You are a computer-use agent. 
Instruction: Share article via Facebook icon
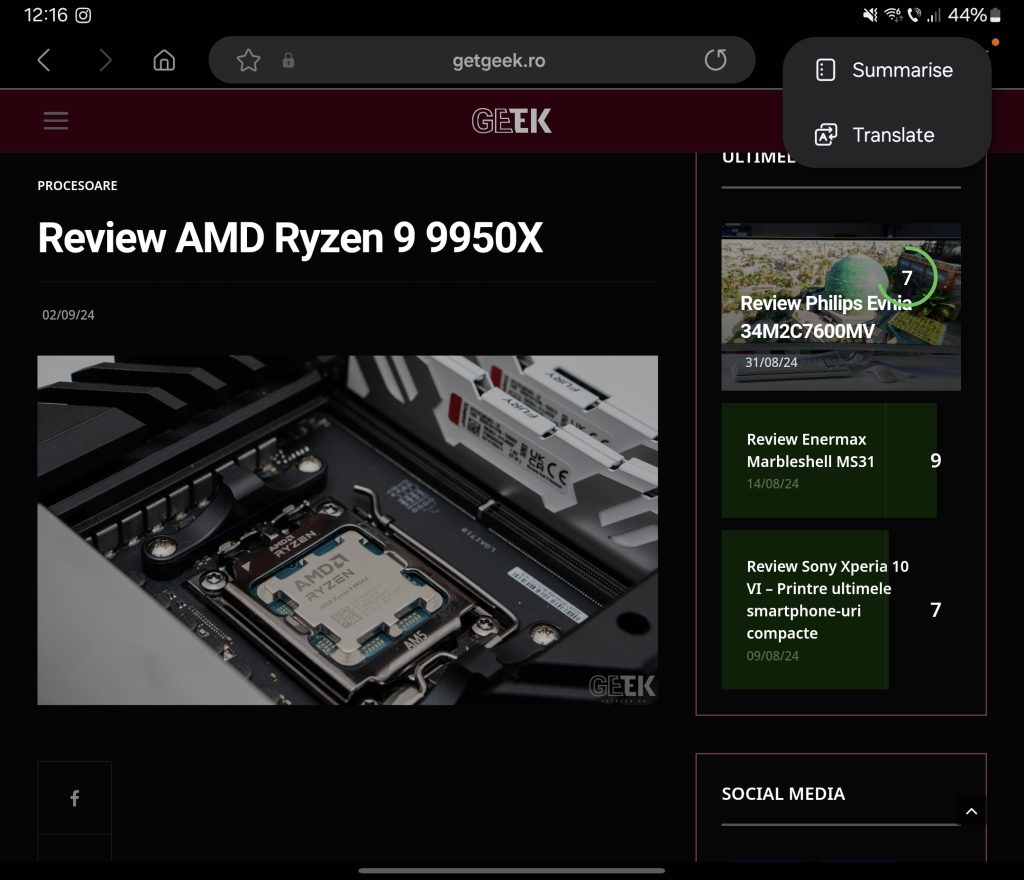74,798
